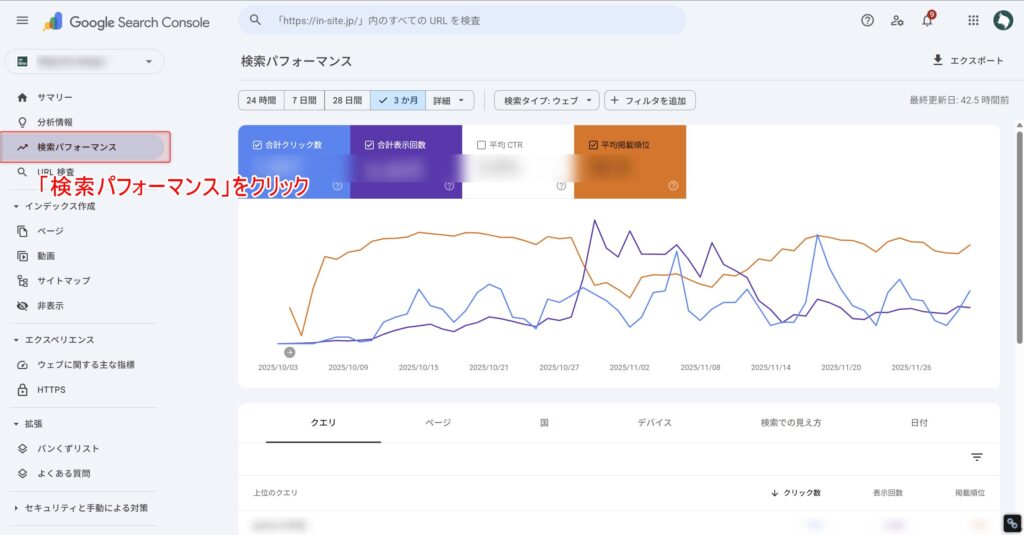Viewport: 1024px width, 535px height.
Task: Toggle the 合計クリック数 checkbox
Action: pos(257,145)
